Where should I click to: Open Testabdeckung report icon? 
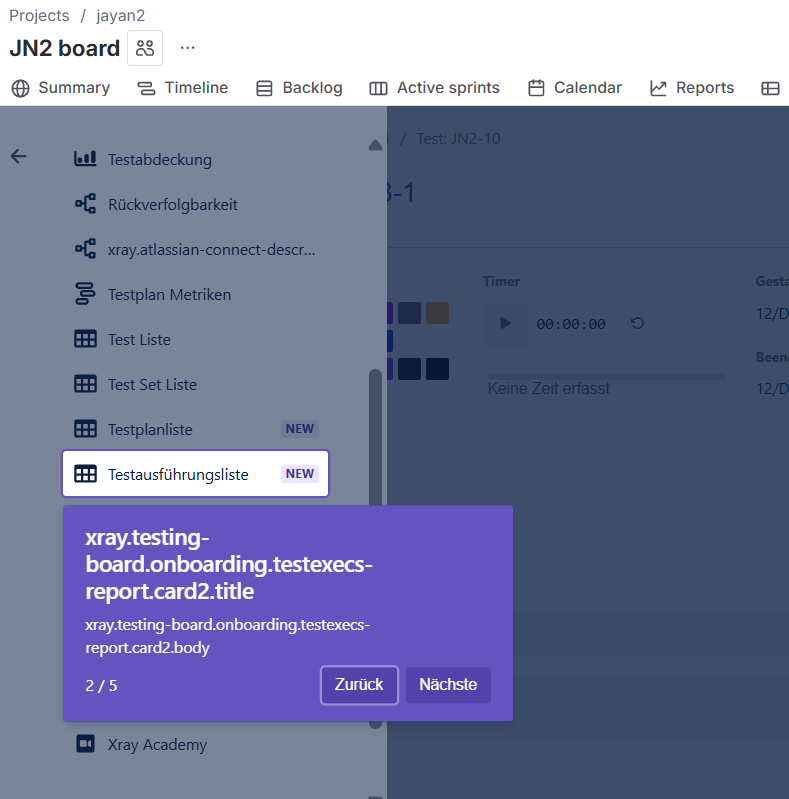tap(86, 159)
